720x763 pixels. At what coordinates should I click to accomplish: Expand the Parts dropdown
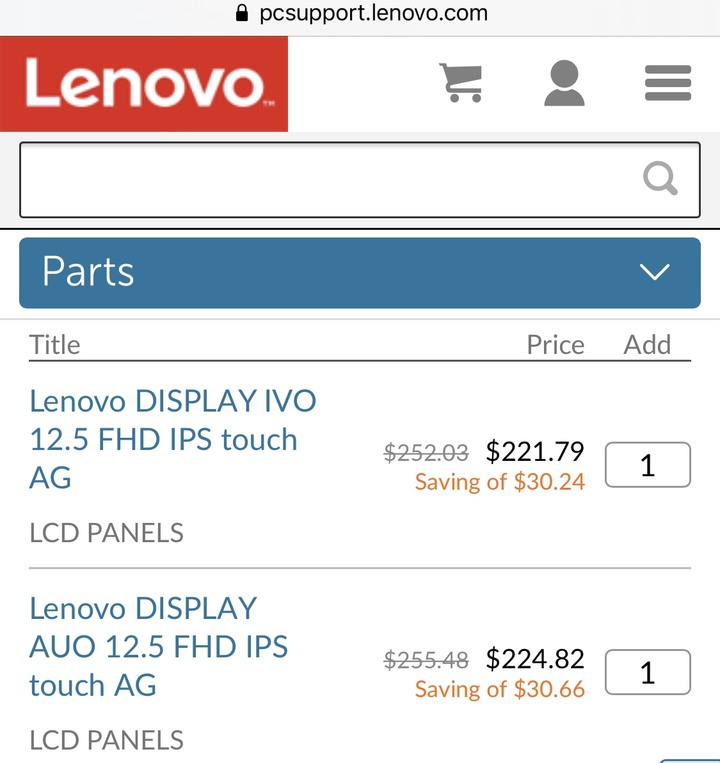click(x=360, y=272)
